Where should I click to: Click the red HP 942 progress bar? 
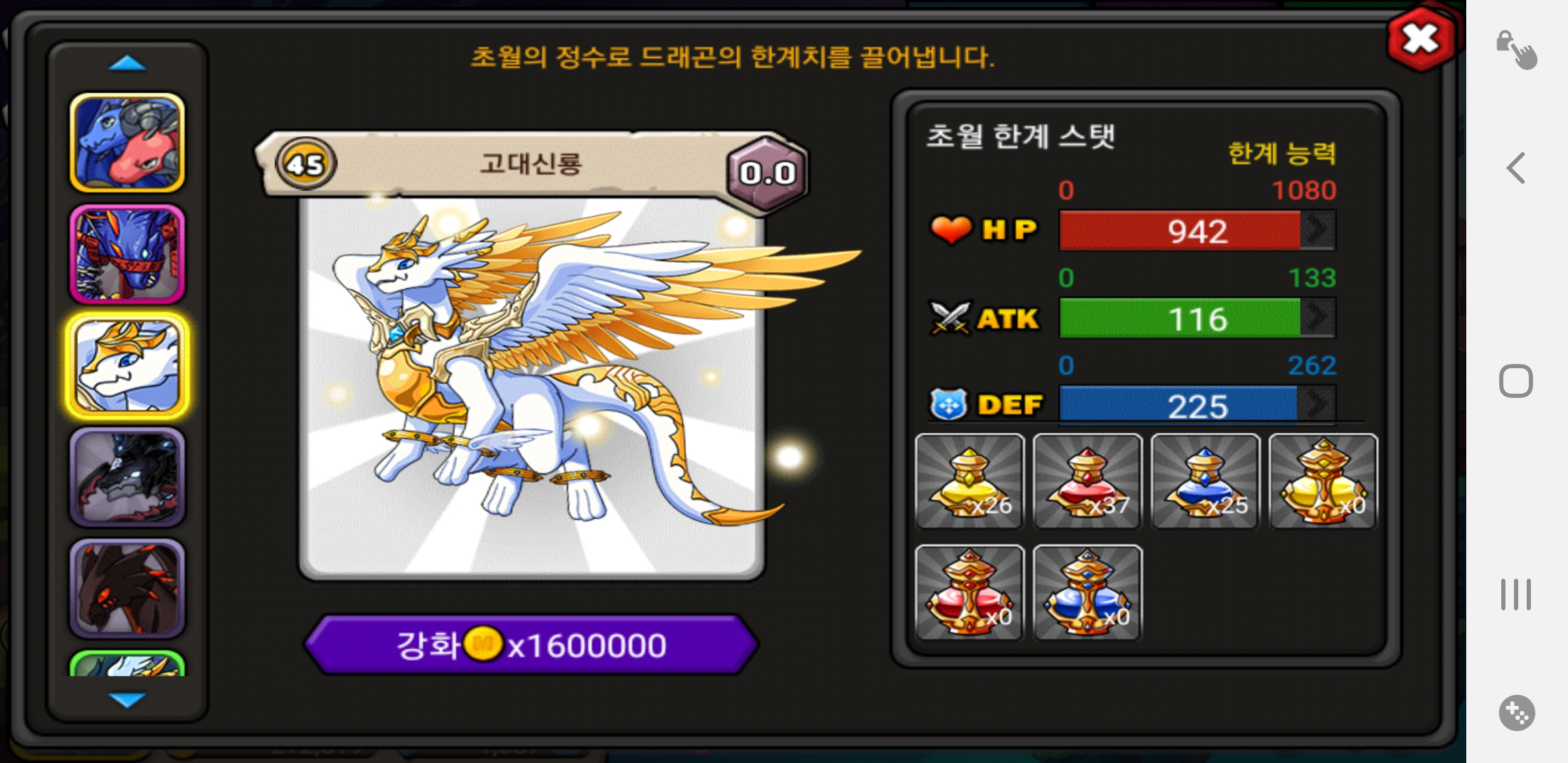click(x=1180, y=230)
